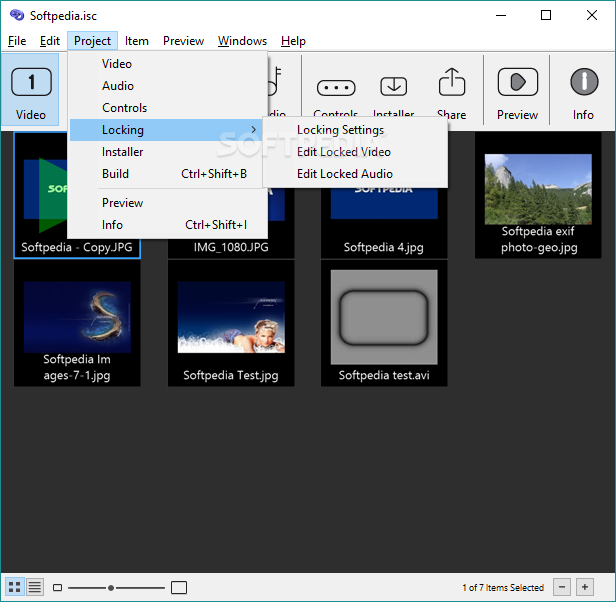Choose Preview in the Project menu
The height and width of the screenshot is (602, 616).
[x=168, y=203]
